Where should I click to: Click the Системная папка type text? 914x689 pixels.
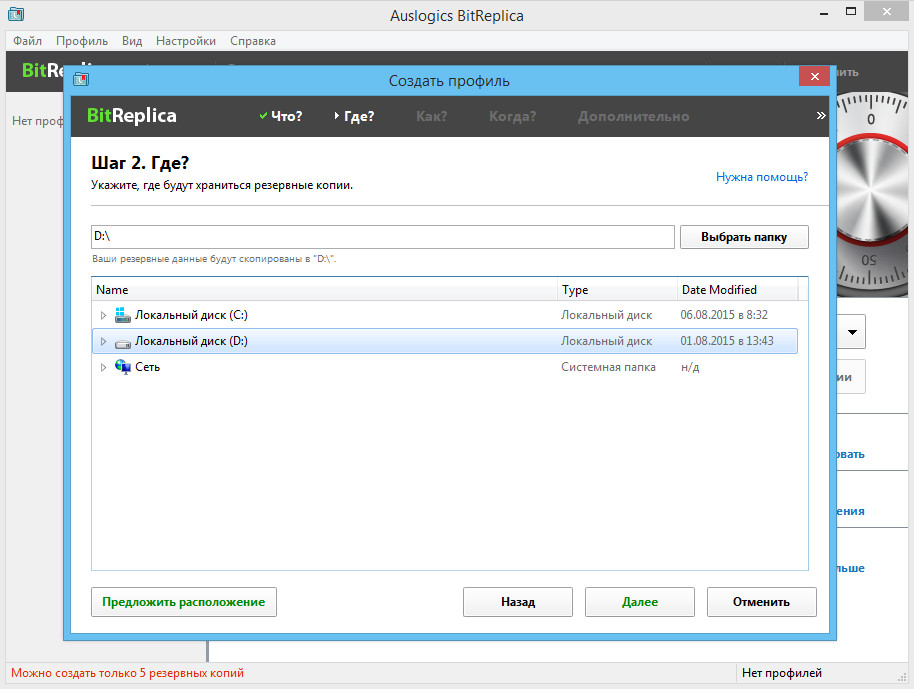tap(608, 367)
